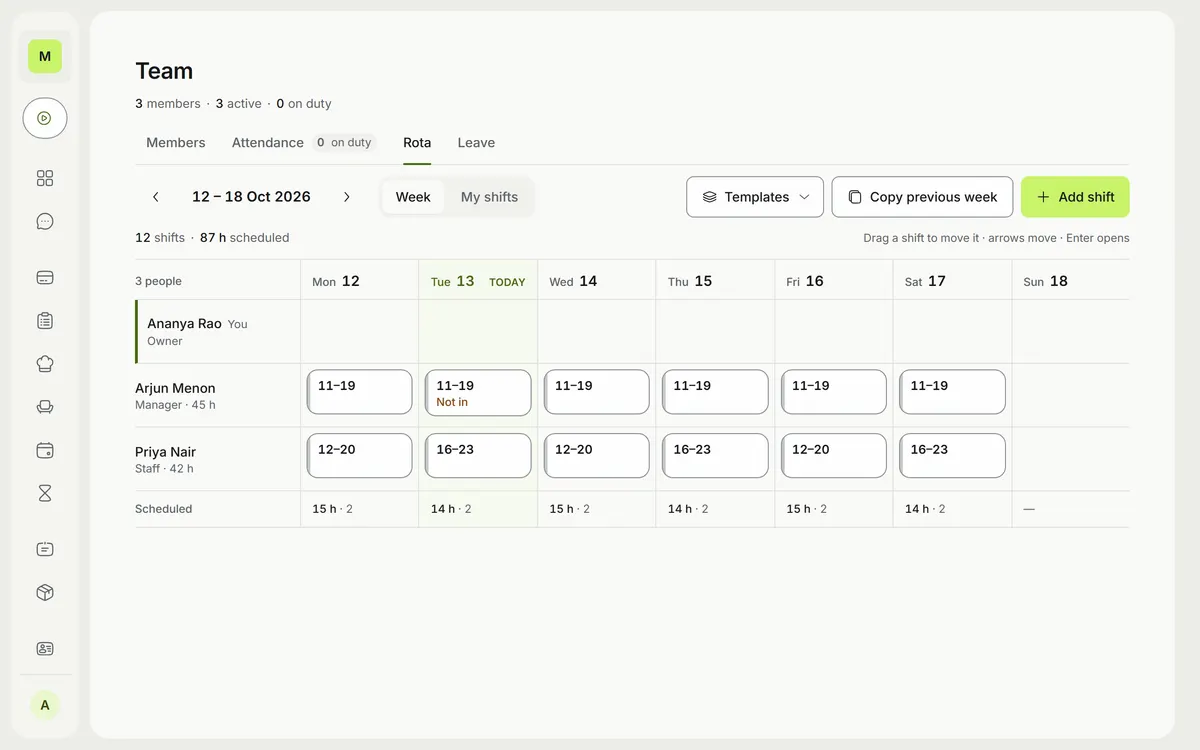The width and height of the screenshot is (1200, 750).
Task: Open the chat bubble icon in sidebar
Action: point(45,222)
